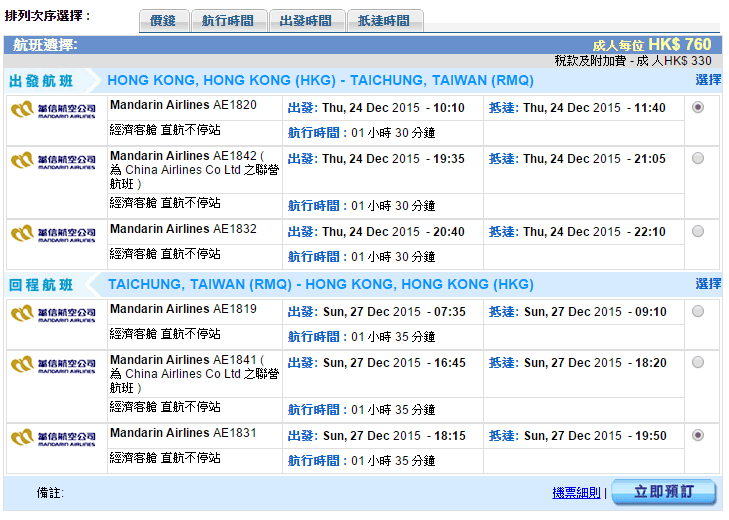Sort flights by 價錢 tab
This screenshot has width=729, height=520.
click(162, 21)
